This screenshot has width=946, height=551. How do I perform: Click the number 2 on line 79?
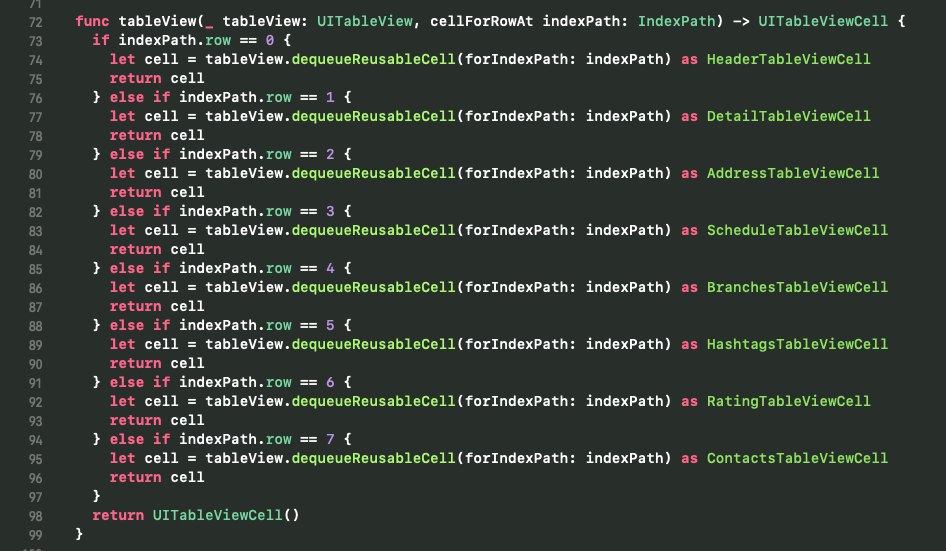(330, 154)
